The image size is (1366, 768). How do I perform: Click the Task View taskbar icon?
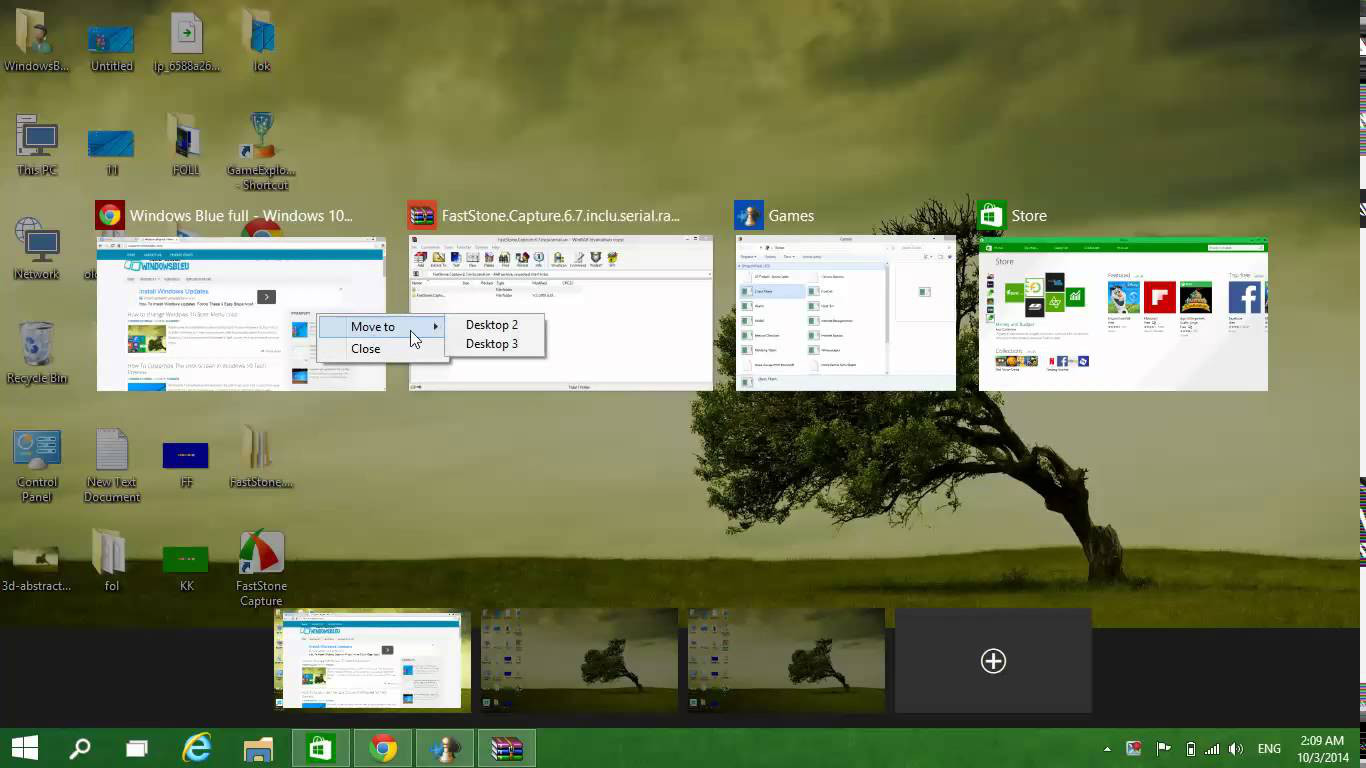(x=137, y=748)
